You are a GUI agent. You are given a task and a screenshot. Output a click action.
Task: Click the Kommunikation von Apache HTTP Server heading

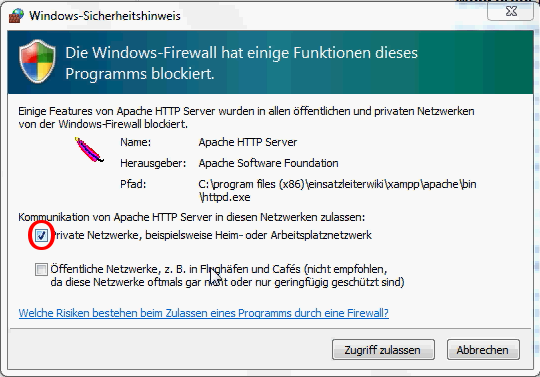pos(191,217)
